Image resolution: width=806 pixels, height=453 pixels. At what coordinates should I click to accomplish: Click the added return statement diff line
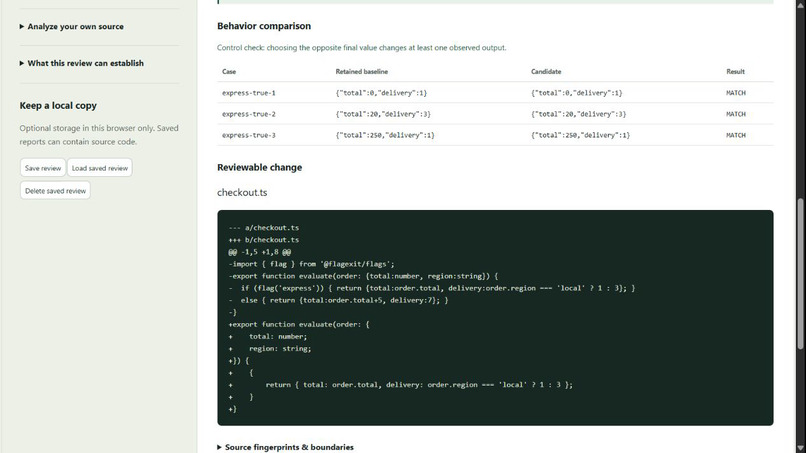click(x=400, y=385)
